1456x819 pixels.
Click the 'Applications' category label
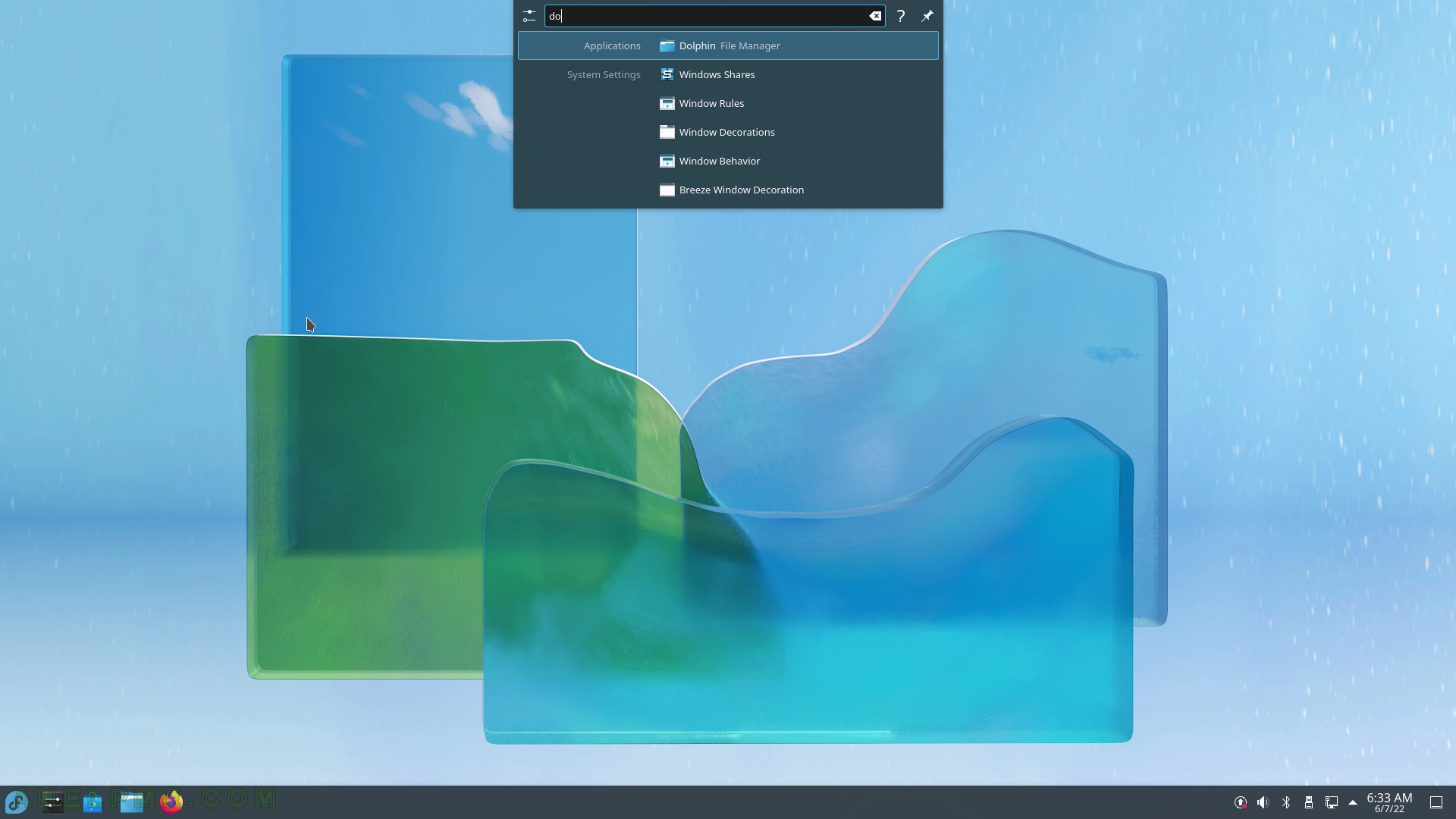tap(612, 45)
